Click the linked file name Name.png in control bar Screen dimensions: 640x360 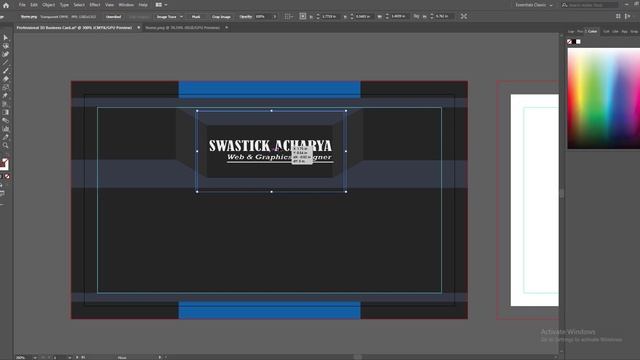point(29,17)
